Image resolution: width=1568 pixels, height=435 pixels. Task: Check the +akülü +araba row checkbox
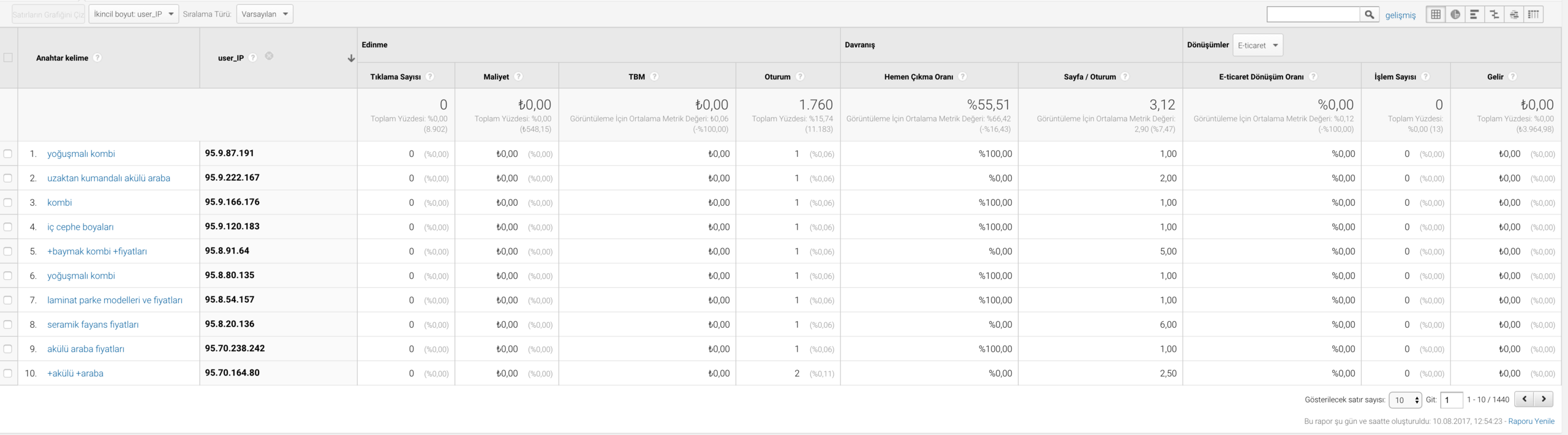pos(8,373)
